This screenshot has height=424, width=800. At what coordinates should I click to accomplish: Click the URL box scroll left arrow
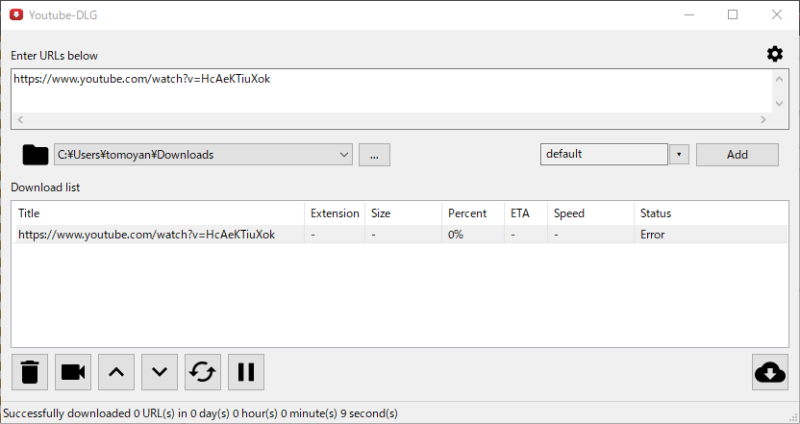[20, 119]
